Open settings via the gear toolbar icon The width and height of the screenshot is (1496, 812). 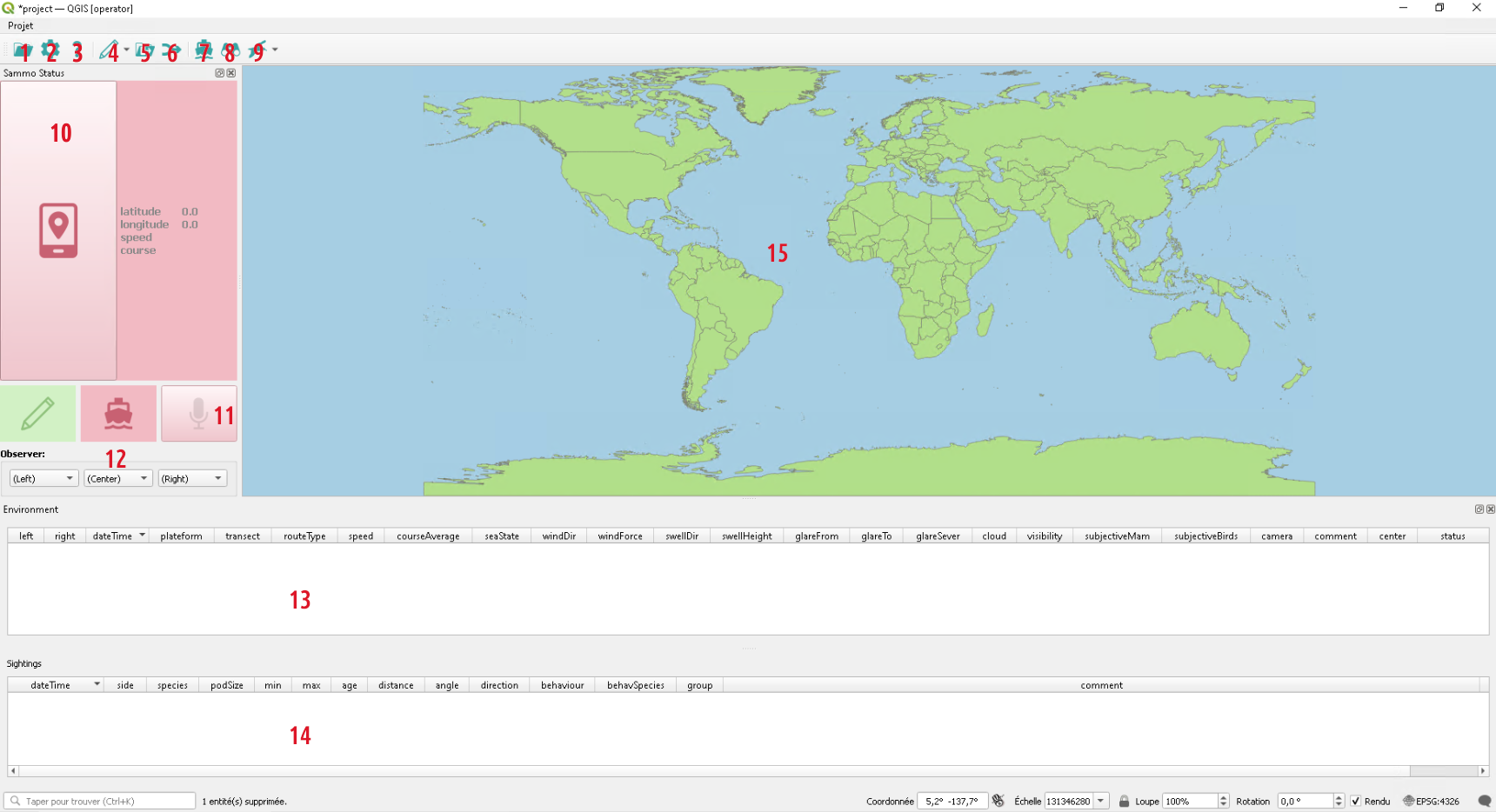pos(50,50)
